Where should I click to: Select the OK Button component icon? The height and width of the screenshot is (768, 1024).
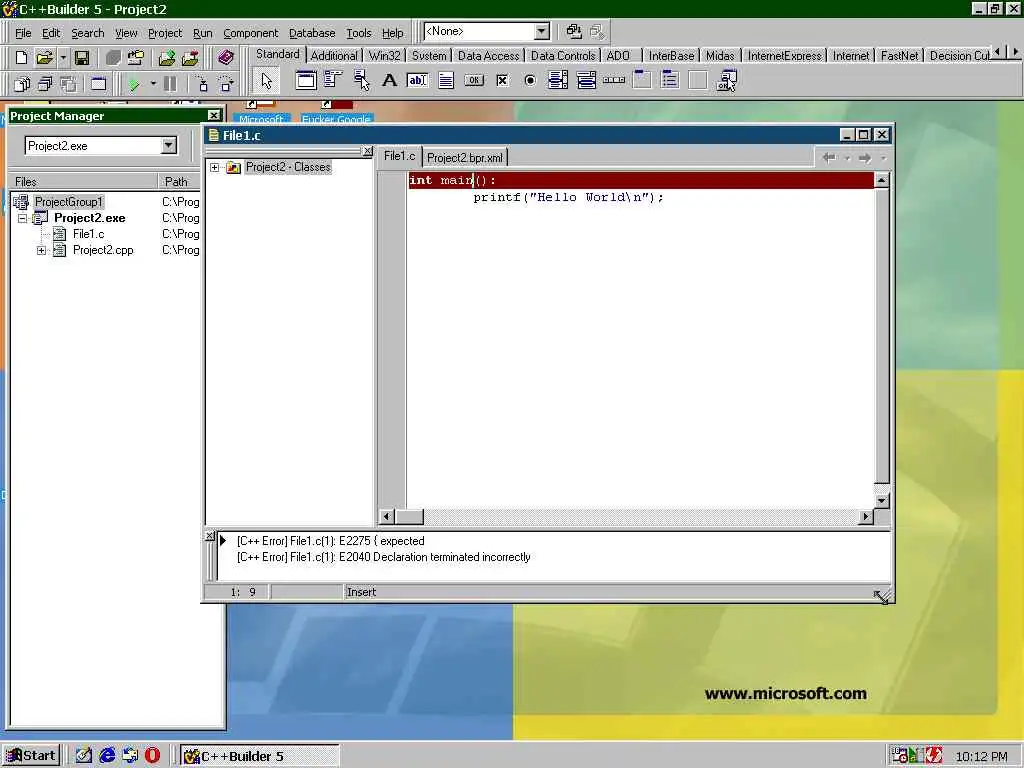pos(474,80)
